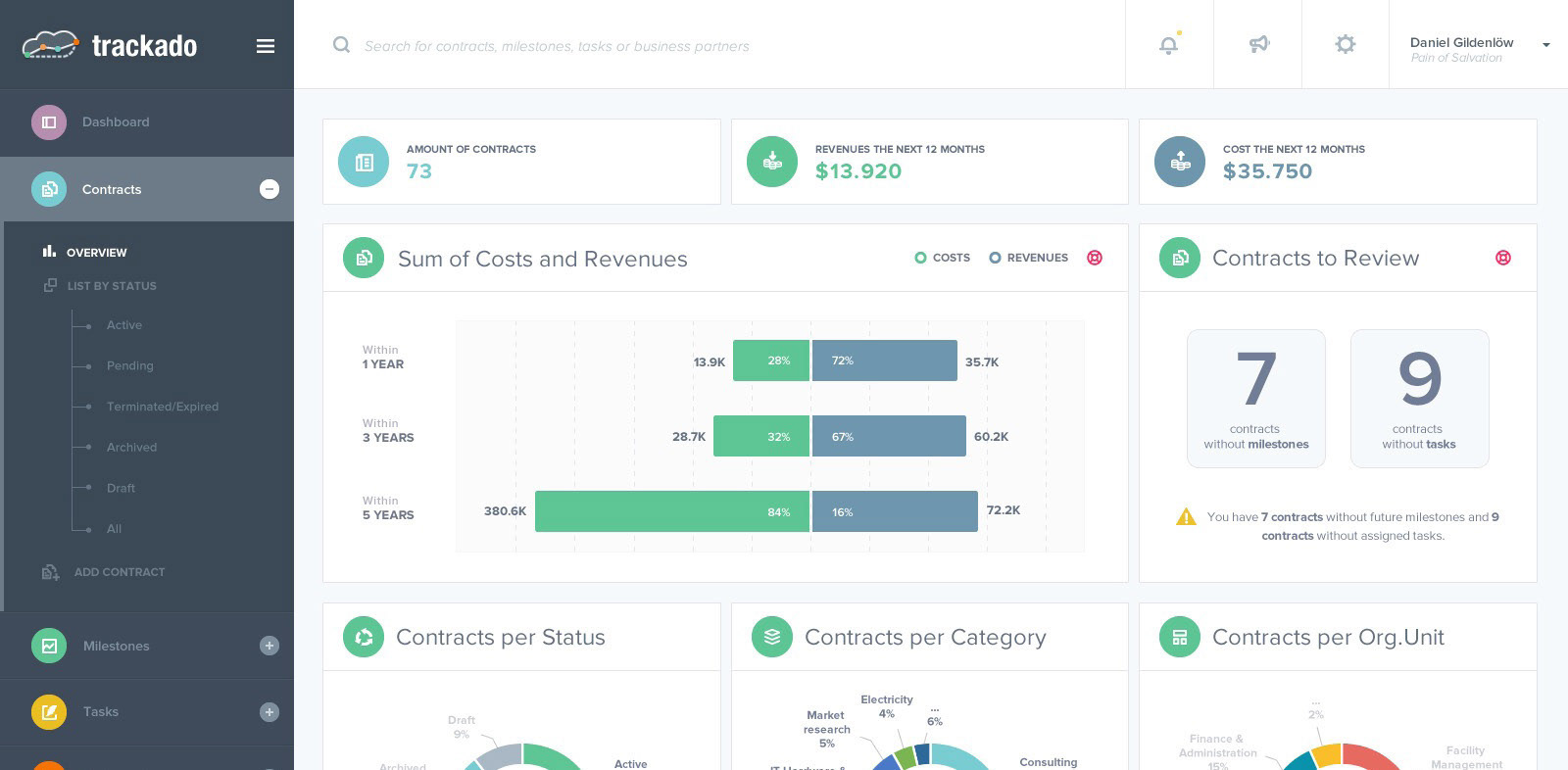Click the 380.6K cost label

tap(506, 511)
